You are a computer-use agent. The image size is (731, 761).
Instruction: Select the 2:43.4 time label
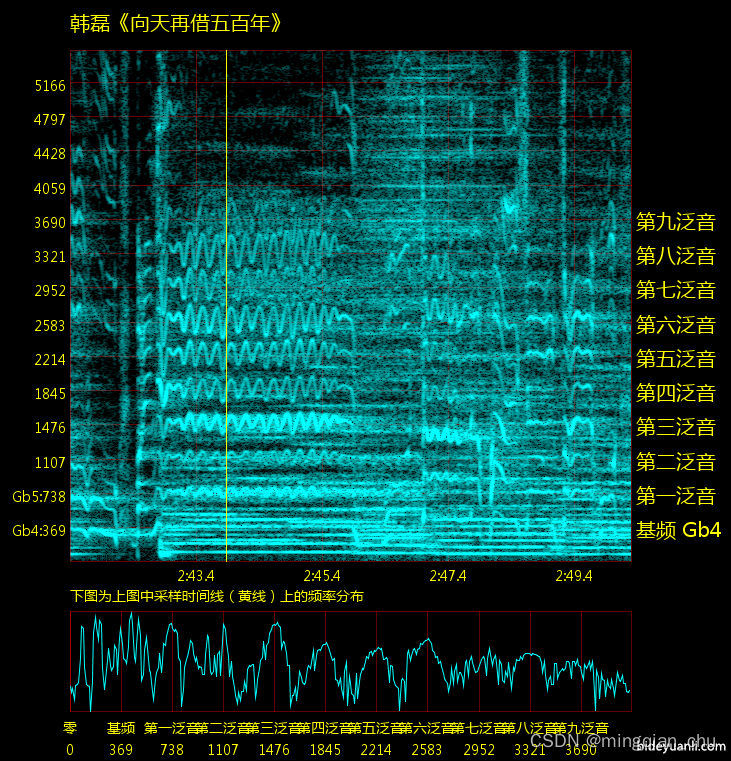[196, 576]
